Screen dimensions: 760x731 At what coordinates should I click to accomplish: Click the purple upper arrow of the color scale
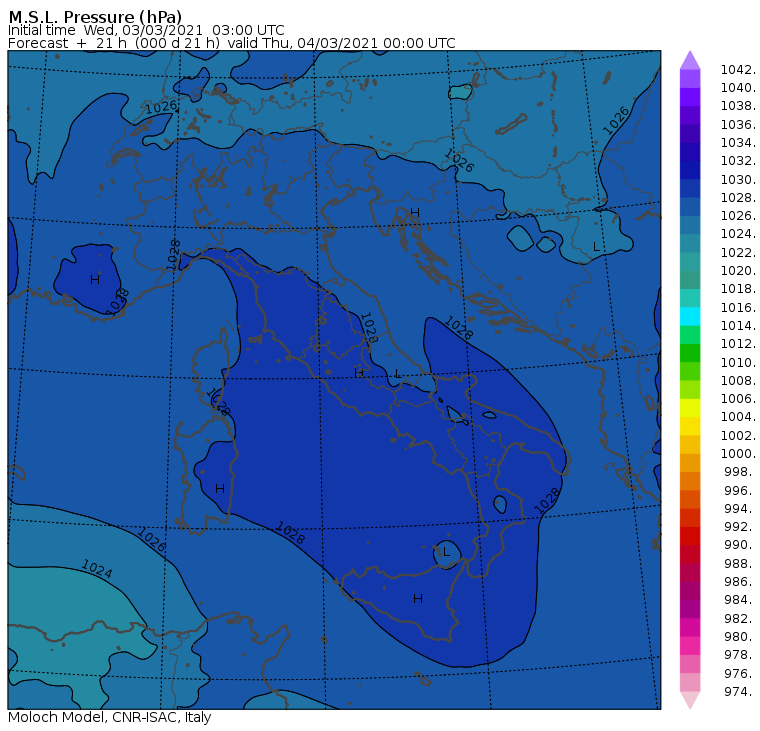pos(690,60)
